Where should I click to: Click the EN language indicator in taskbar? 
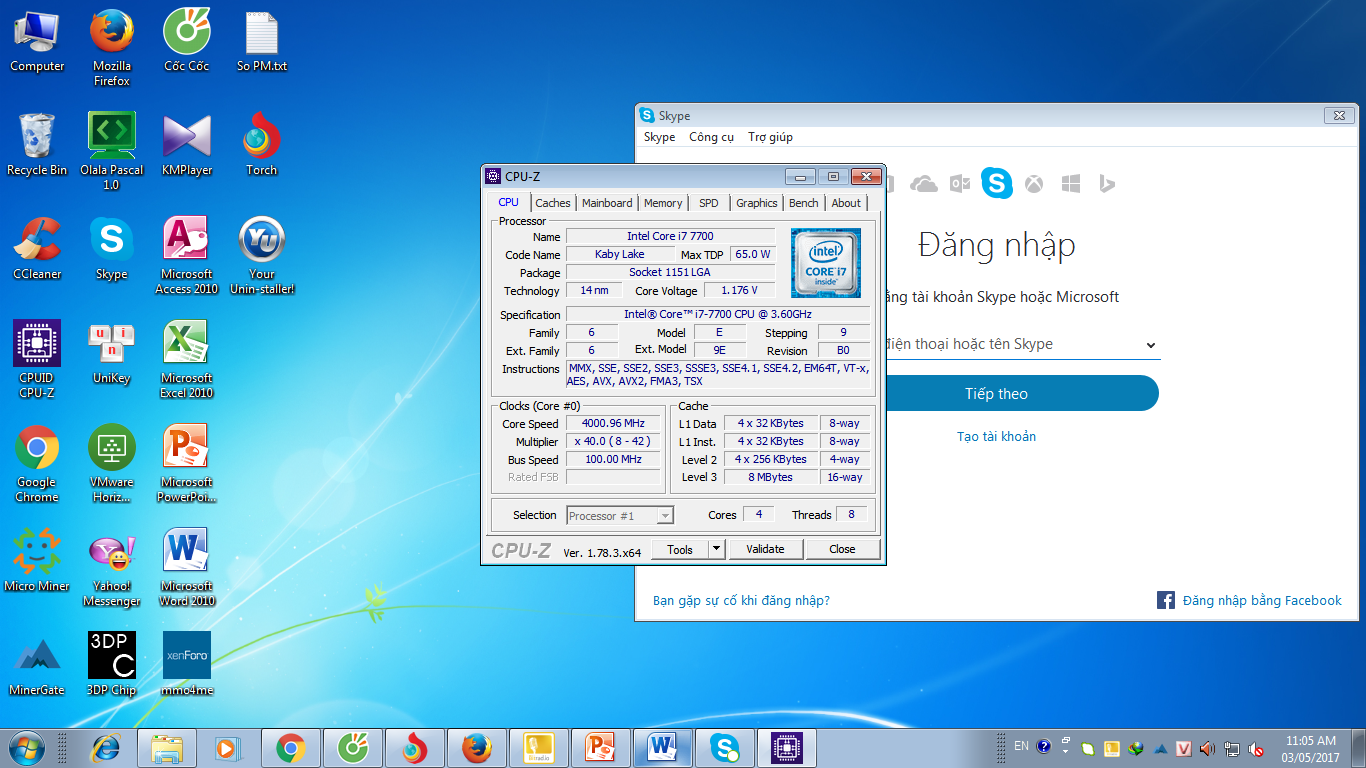click(x=1021, y=746)
